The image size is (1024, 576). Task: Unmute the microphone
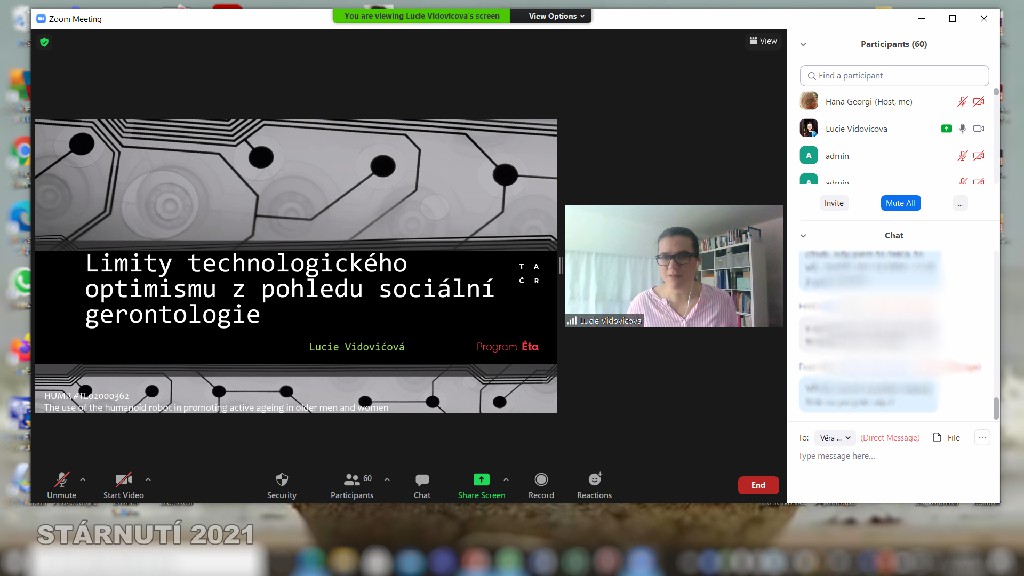click(x=61, y=480)
